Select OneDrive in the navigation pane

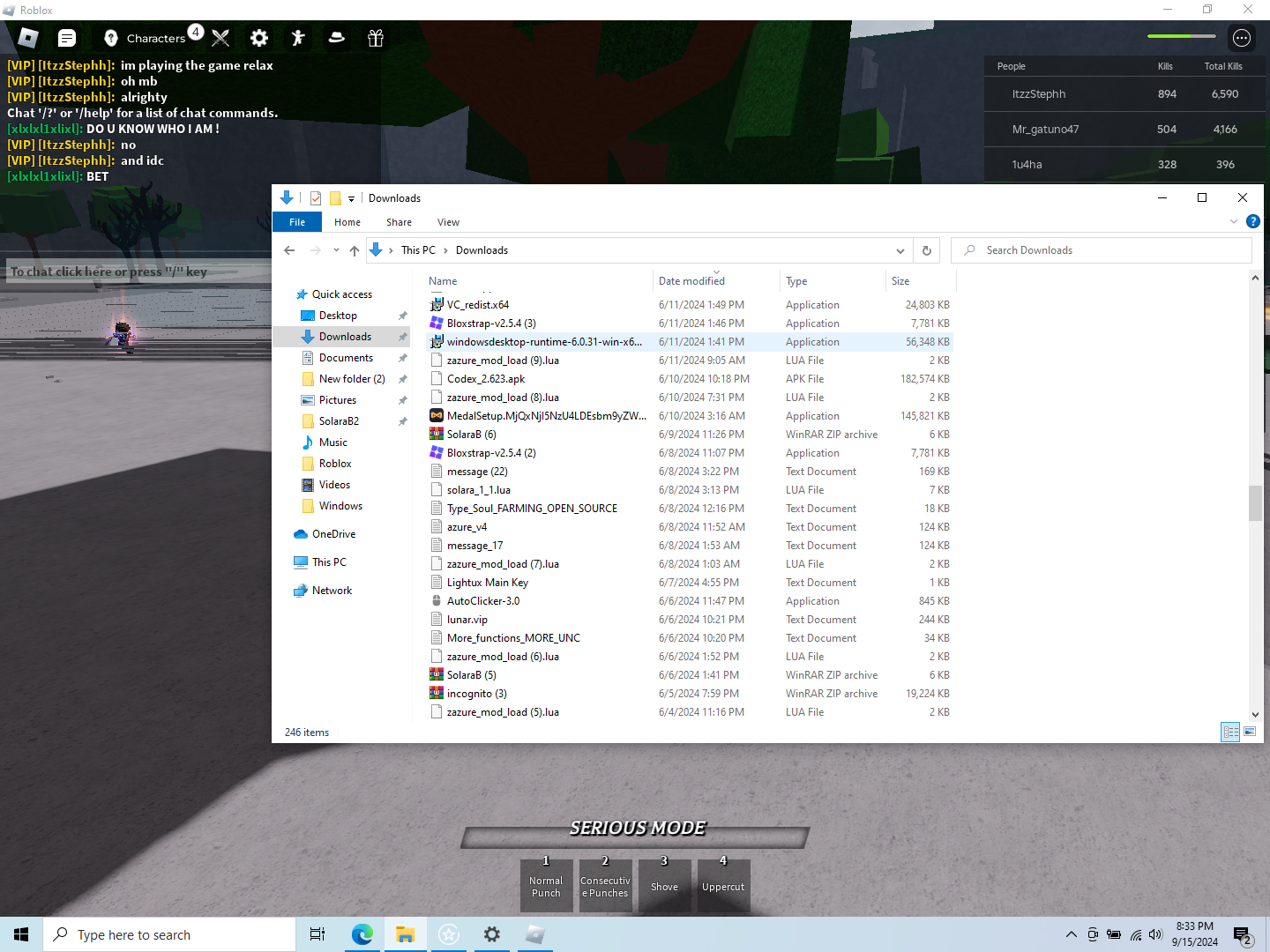click(333, 534)
